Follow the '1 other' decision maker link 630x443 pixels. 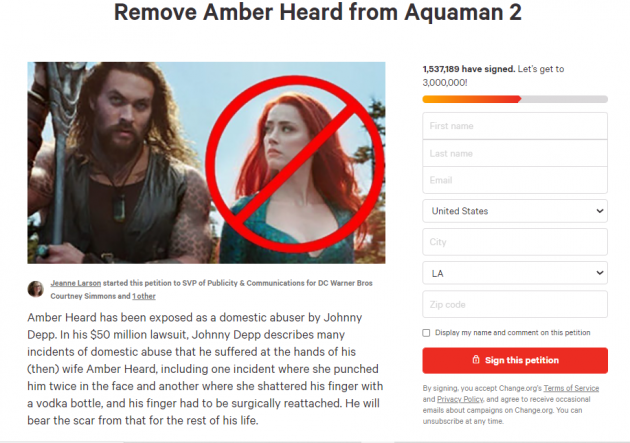click(144, 296)
